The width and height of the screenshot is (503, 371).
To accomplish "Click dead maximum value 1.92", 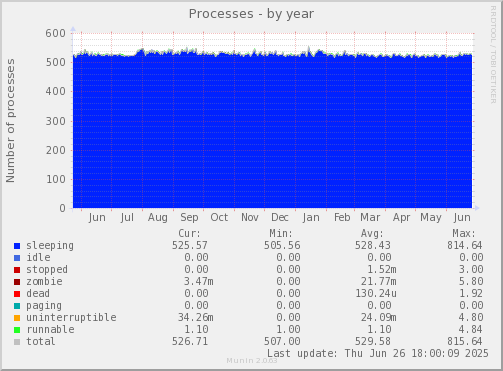I will (471, 293).
